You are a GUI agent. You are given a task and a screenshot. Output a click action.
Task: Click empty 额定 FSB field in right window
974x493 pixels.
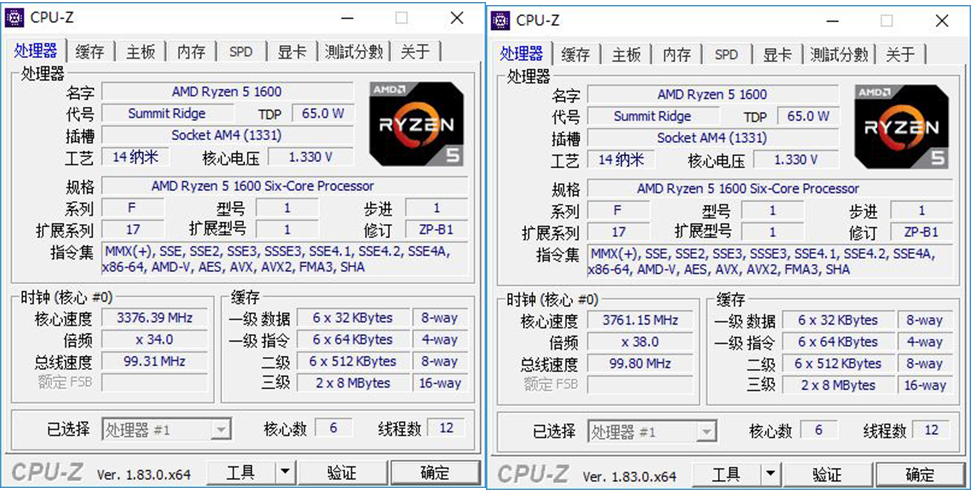(x=640, y=385)
